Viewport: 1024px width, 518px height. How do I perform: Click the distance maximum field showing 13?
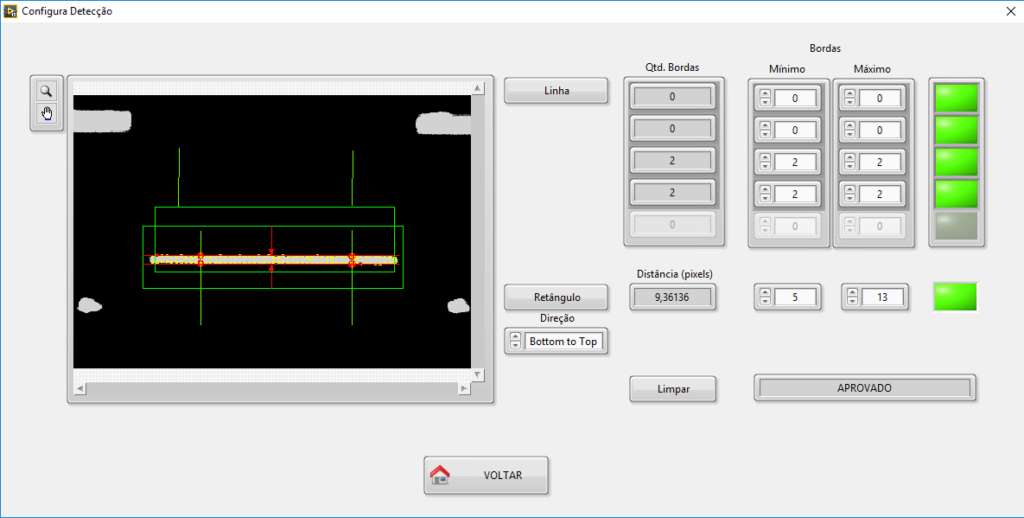(882, 297)
